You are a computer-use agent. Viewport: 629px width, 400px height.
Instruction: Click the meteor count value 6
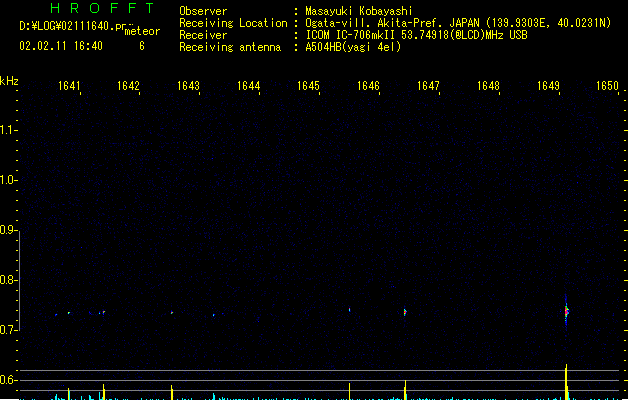[142, 46]
